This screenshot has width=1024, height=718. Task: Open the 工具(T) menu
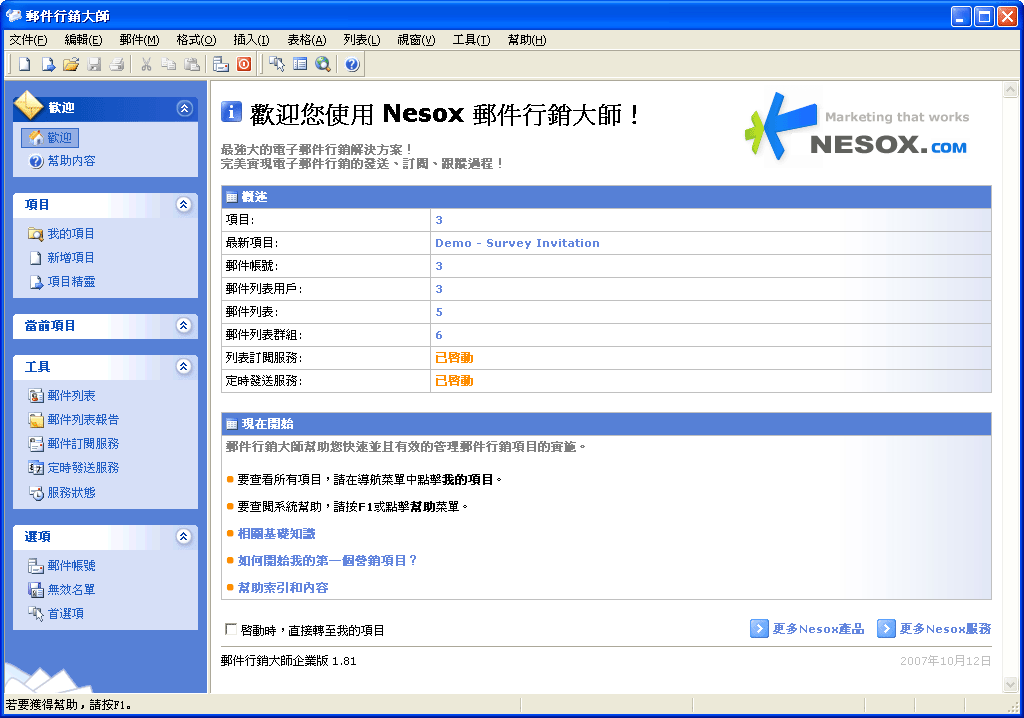[x=471, y=40]
